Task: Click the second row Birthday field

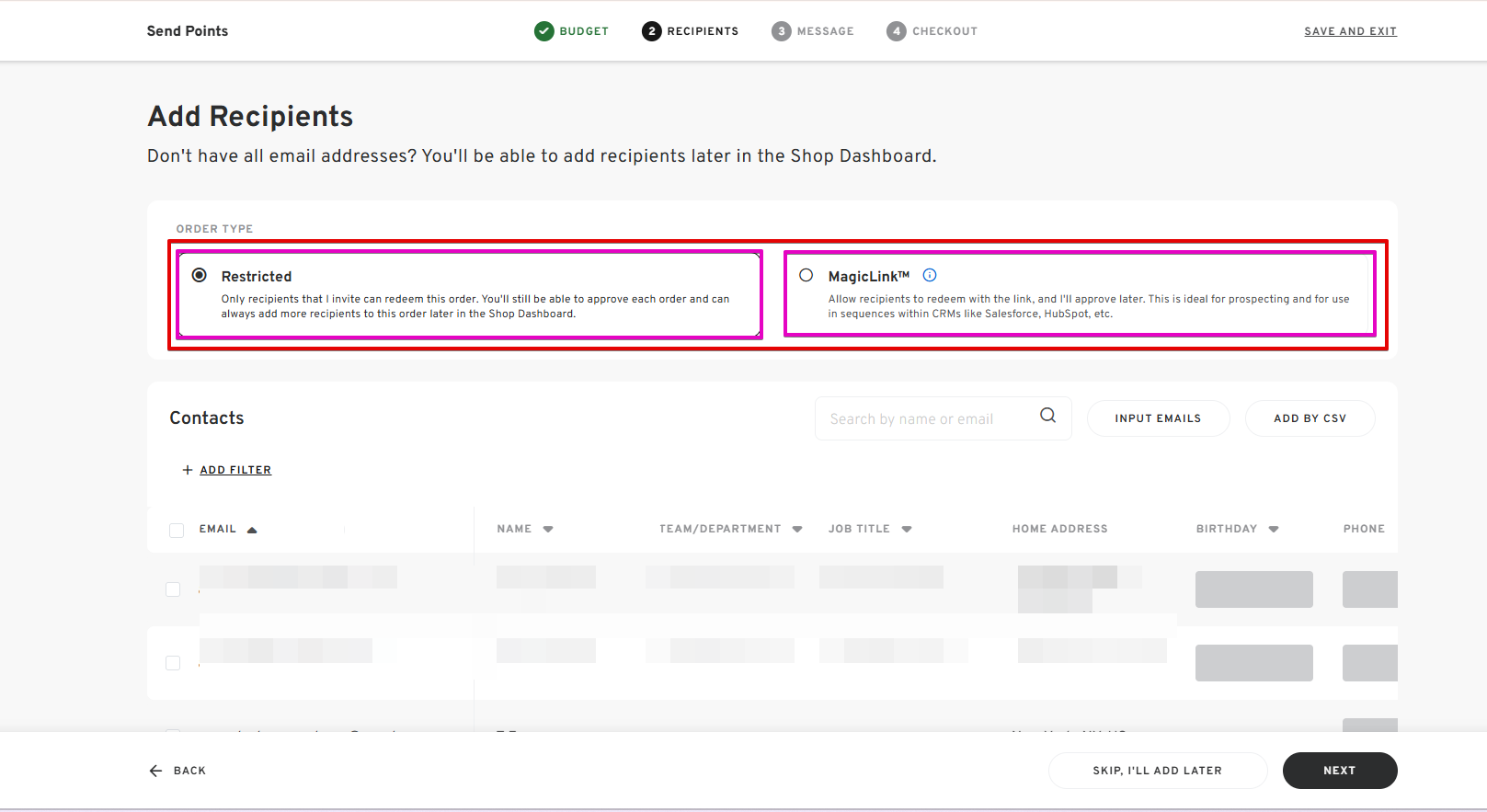Action: pyautogui.click(x=1254, y=663)
